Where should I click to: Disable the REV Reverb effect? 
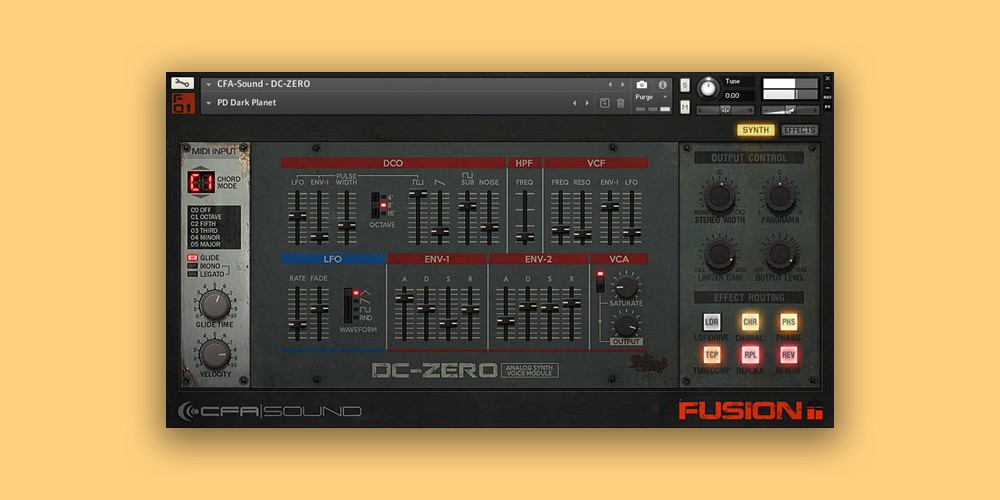point(788,355)
